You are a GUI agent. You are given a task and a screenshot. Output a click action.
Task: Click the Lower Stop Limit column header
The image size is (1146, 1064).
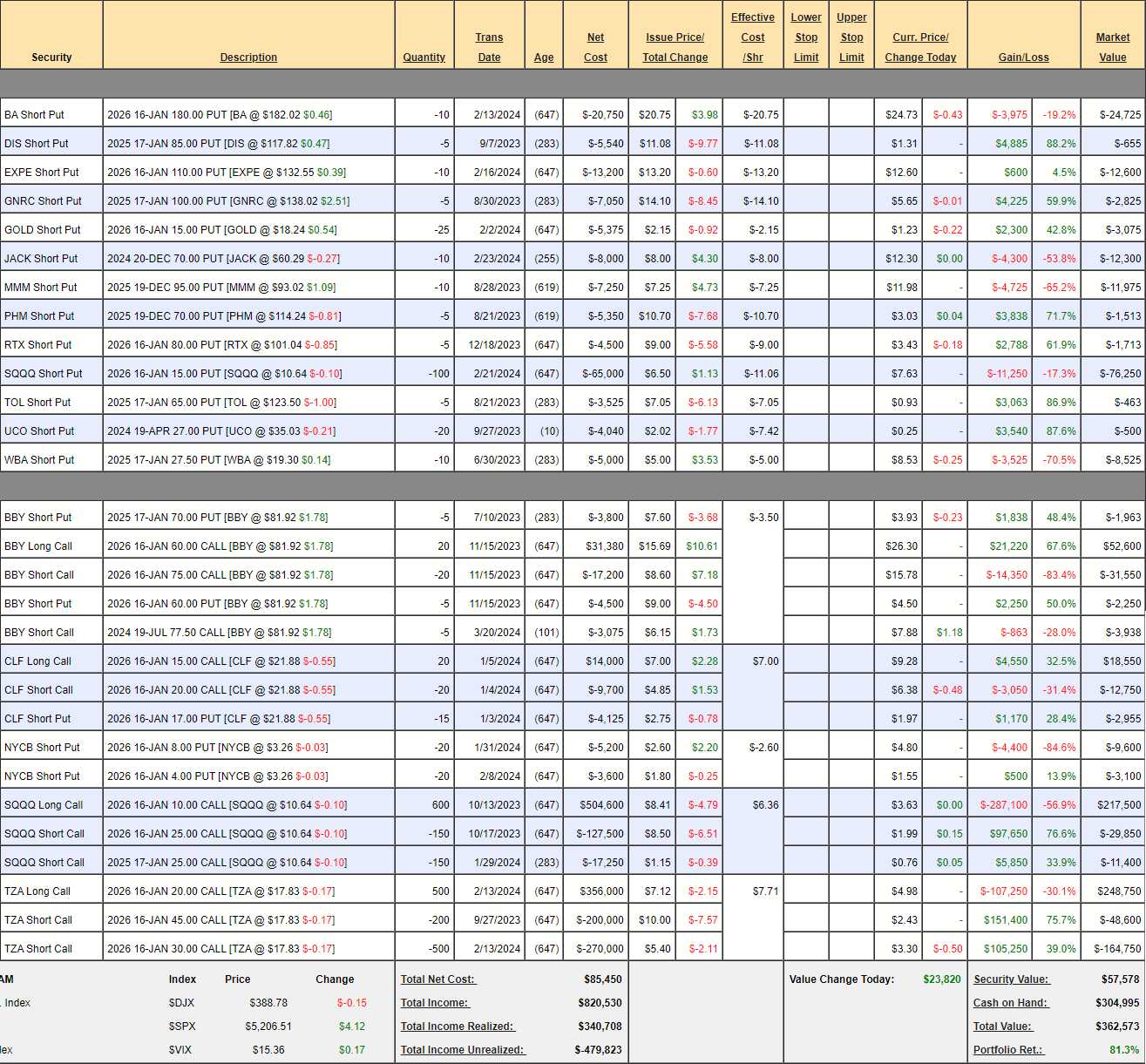point(805,37)
